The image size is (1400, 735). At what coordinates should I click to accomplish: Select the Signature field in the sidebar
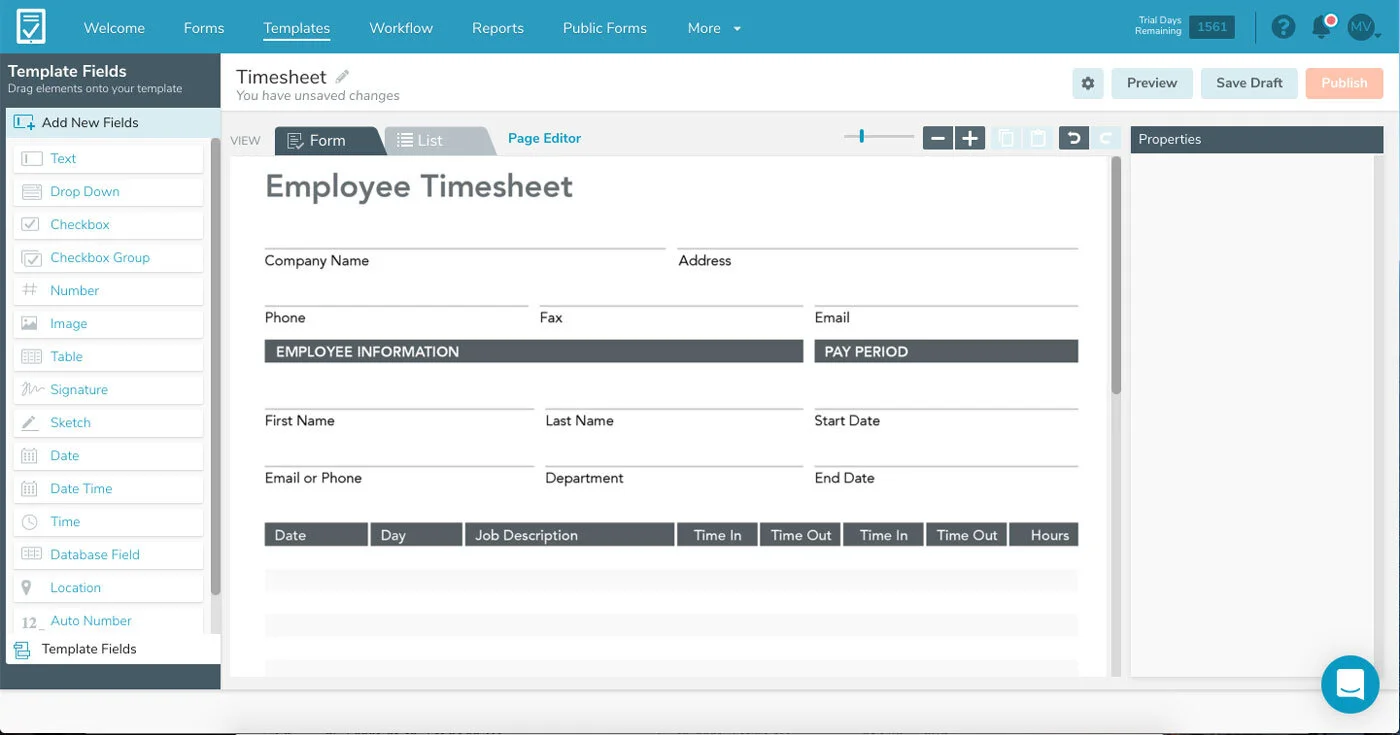pyautogui.click(x=79, y=389)
